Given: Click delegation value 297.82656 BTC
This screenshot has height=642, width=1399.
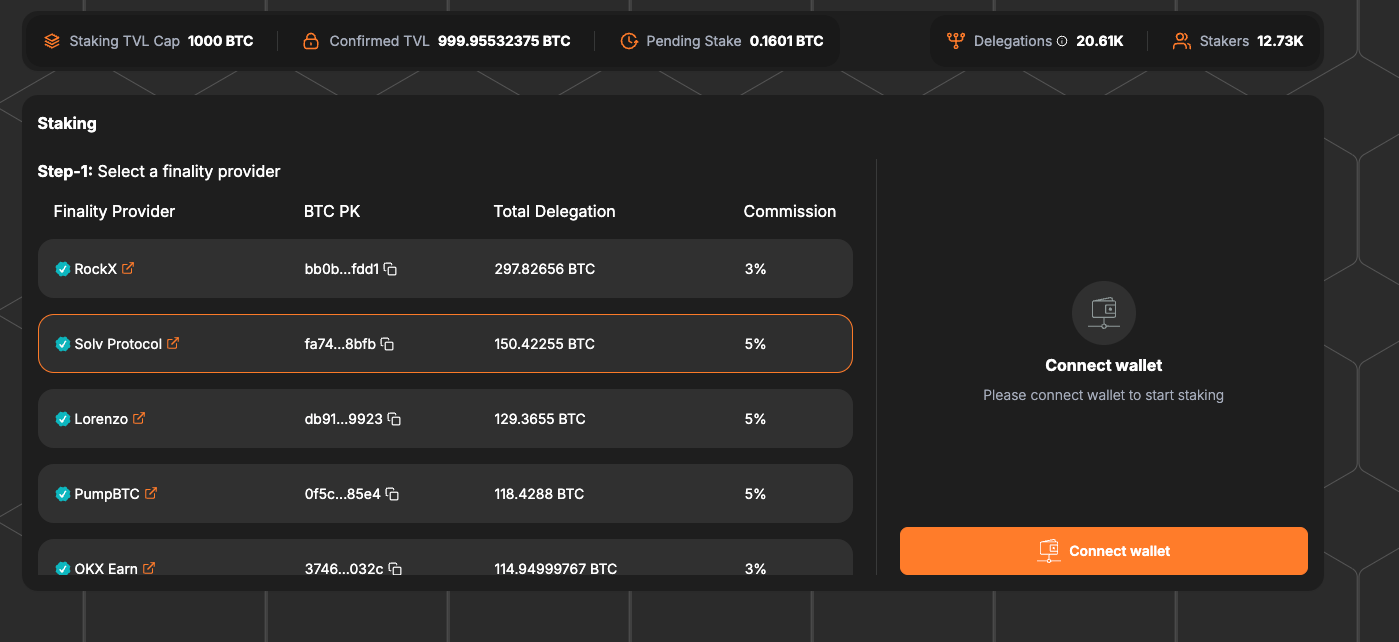Looking at the screenshot, I should [x=545, y=269].
